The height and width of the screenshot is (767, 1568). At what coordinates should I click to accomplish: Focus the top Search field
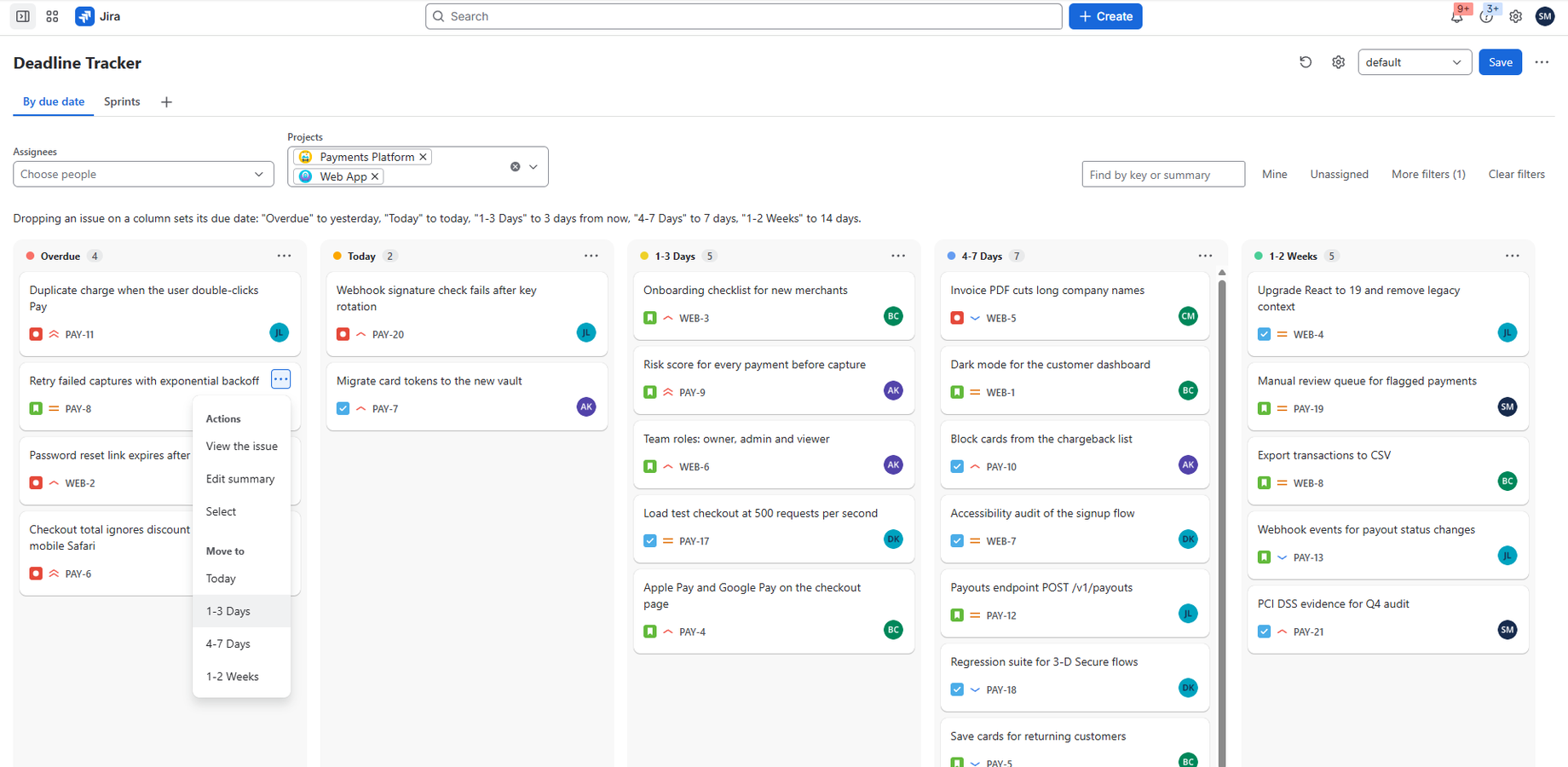click(743, 16)
